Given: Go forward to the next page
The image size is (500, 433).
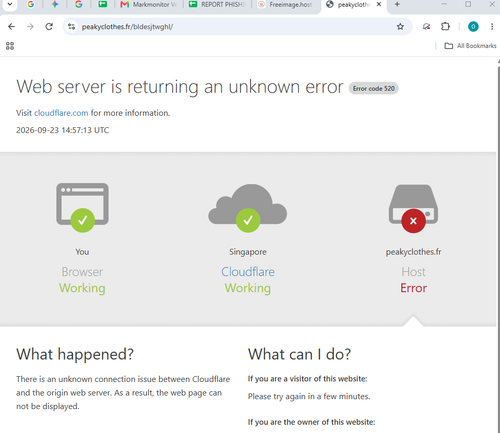Looking at the screenshot, I should 30,27.
